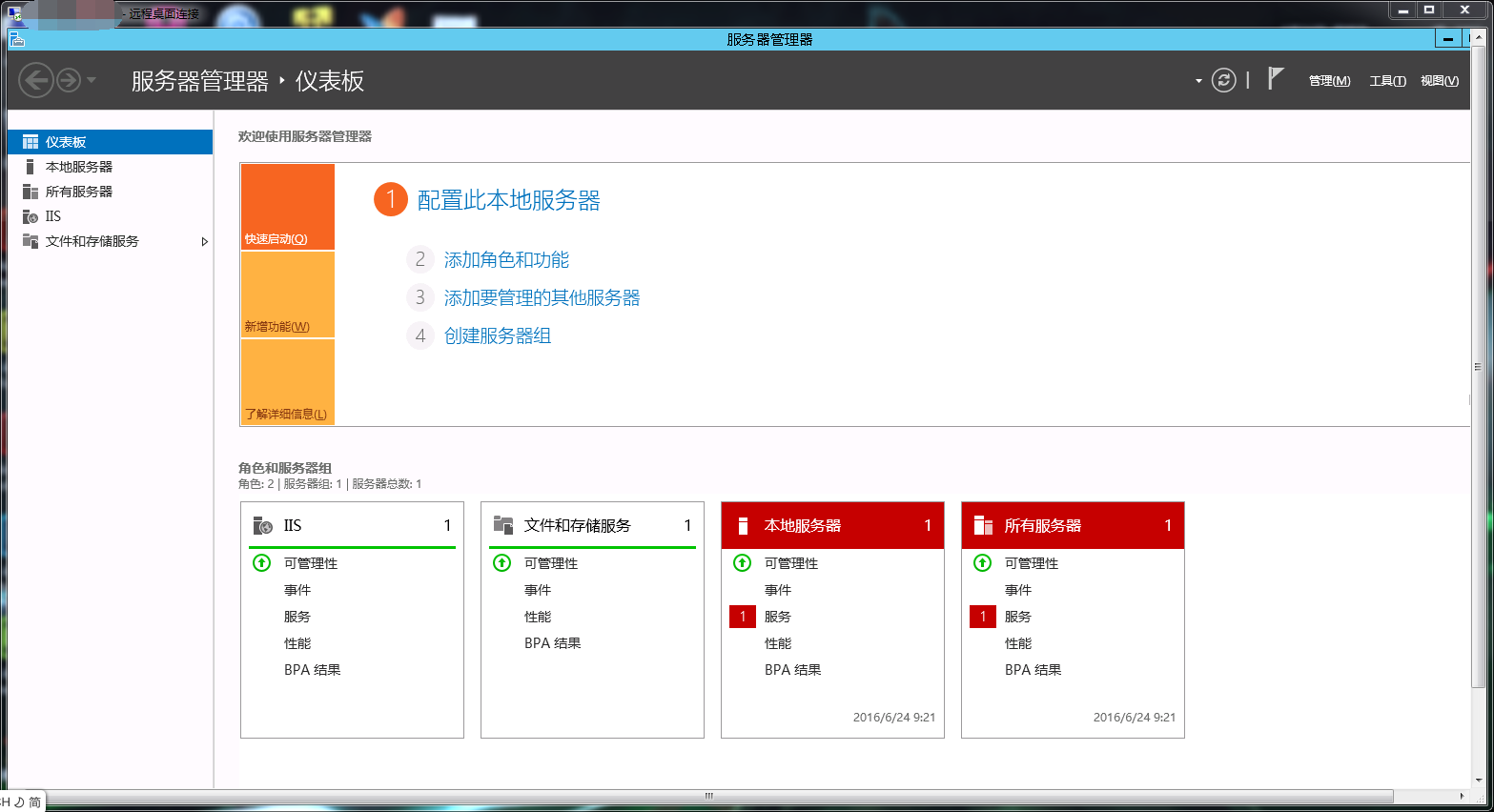
Task: Click the vertical scrollbar on right edge
Action: (x=1479, y=367)
